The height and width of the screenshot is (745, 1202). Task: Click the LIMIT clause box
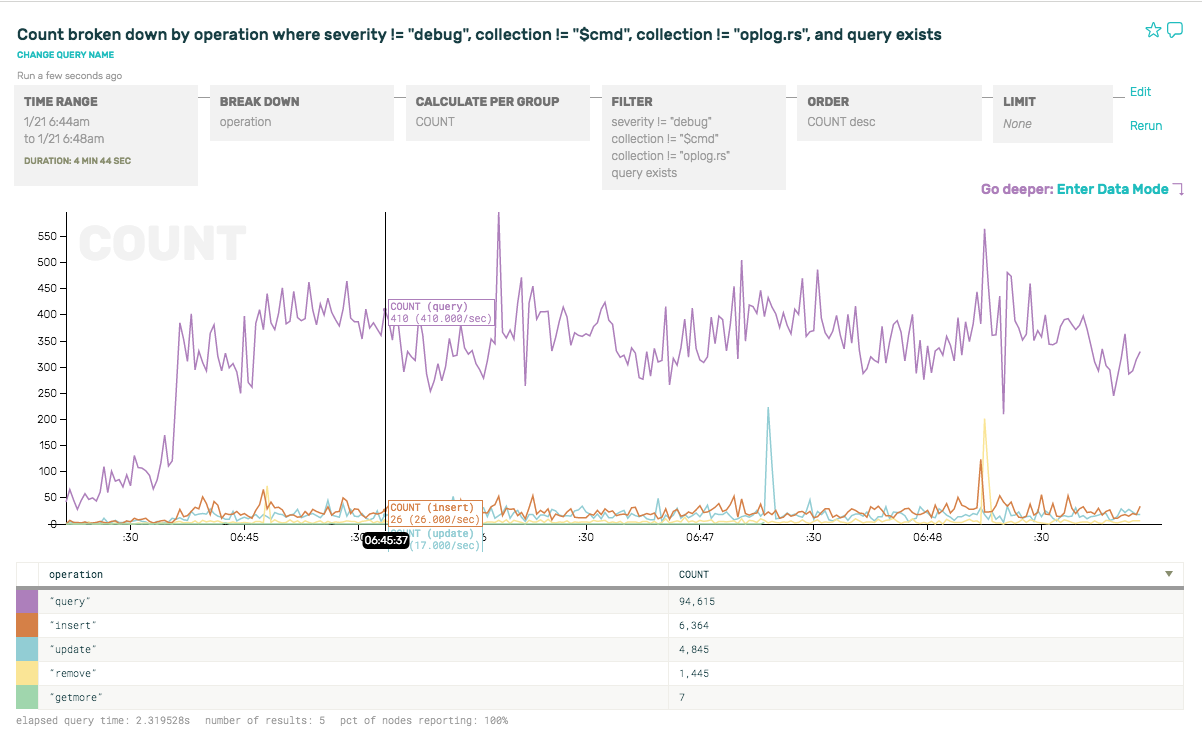[x=1057, y=113]
